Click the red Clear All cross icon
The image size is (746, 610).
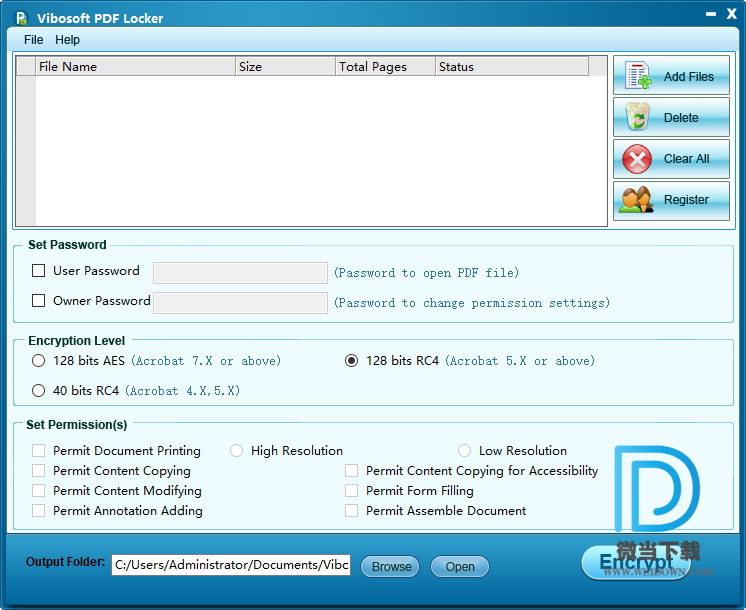638,159
